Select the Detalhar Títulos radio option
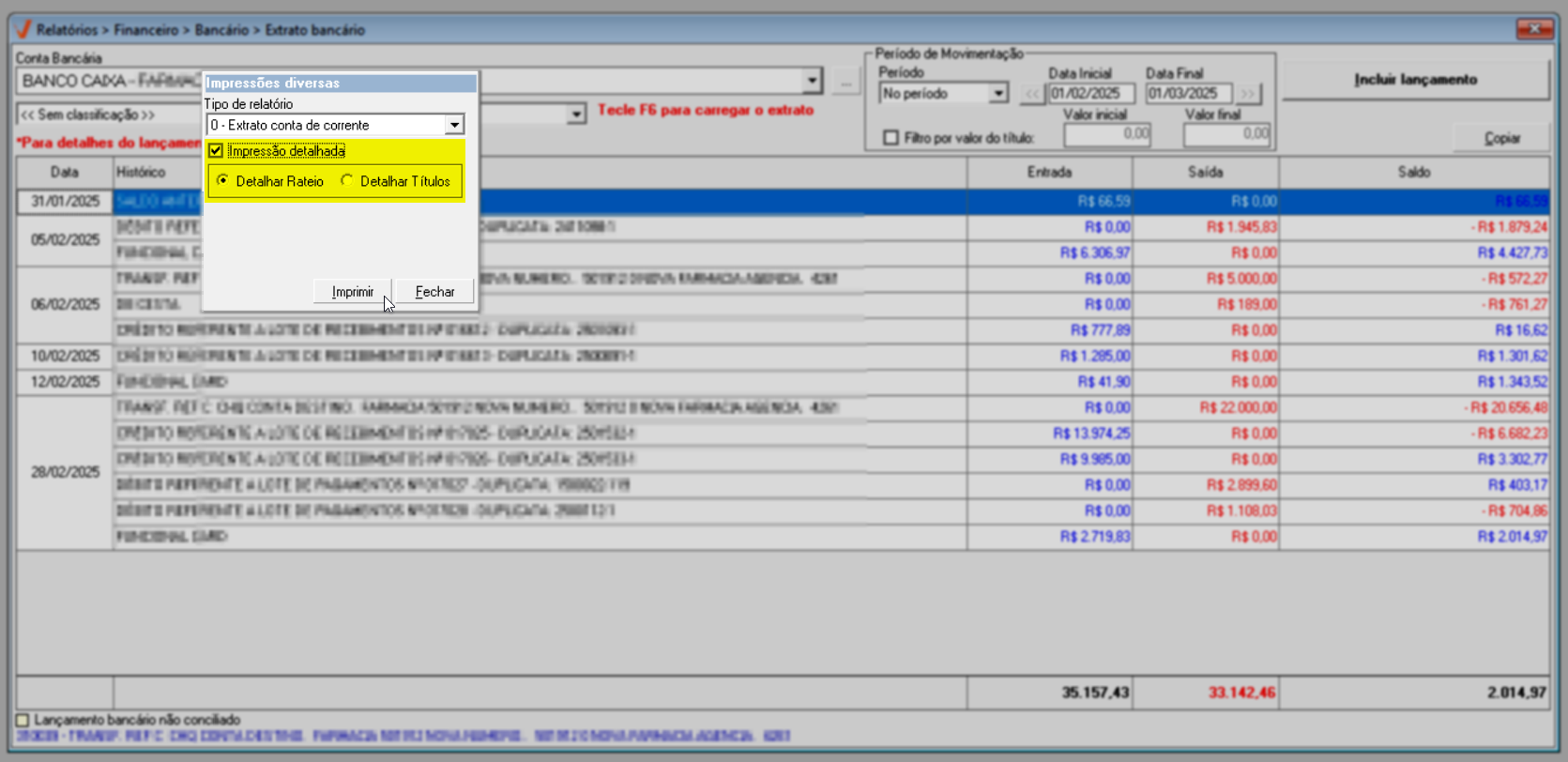 348,181
